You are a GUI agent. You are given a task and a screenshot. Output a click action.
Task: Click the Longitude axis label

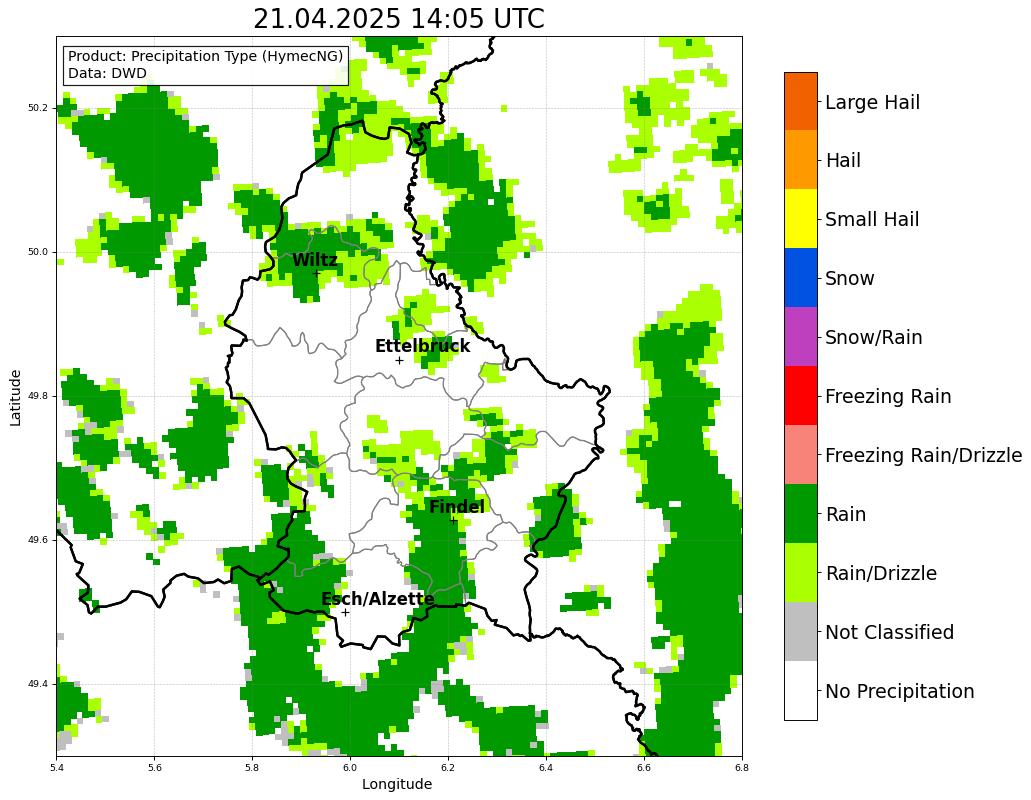[397, 784]
